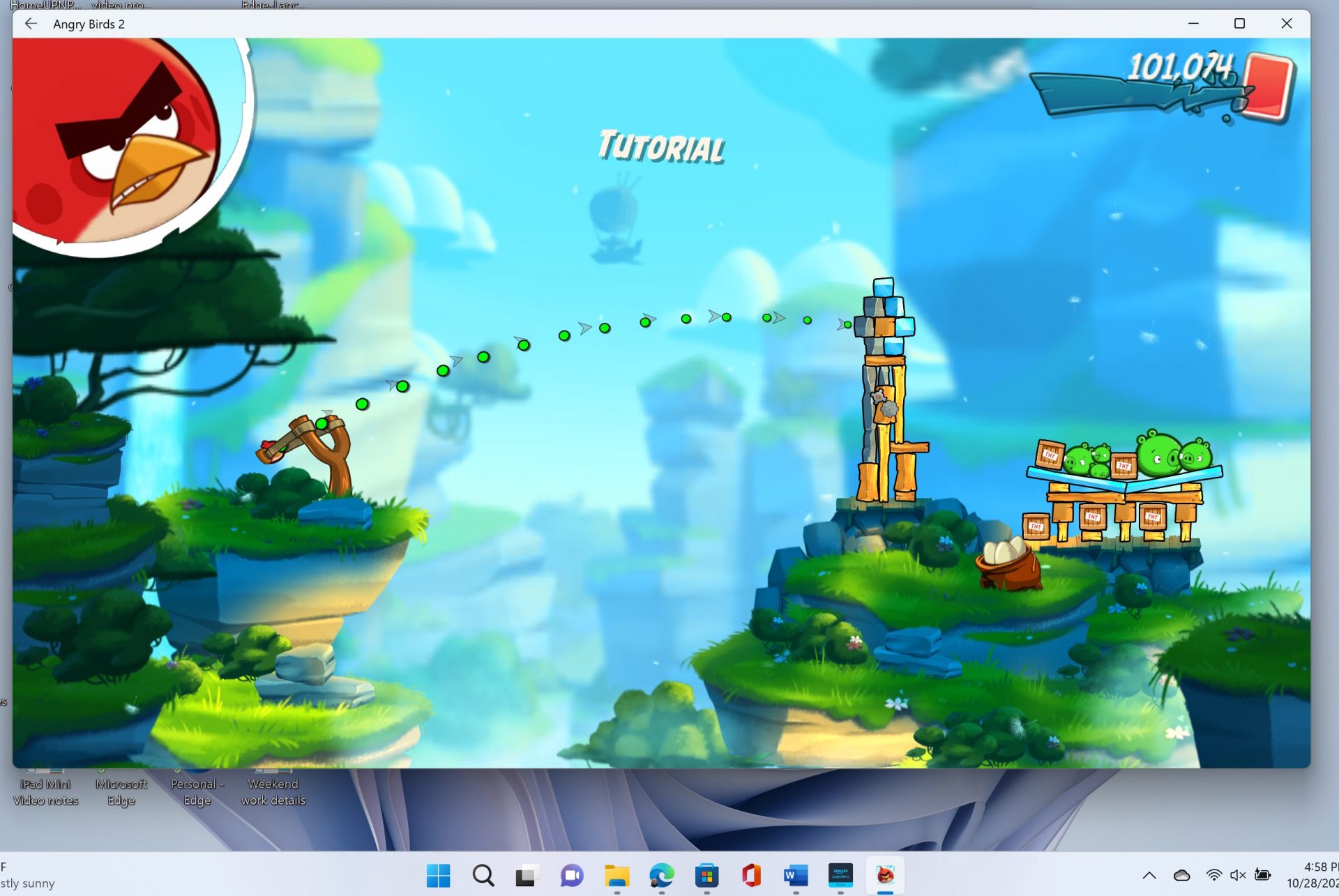Open Task View from the taskbar
Image resolution: width=1339 pixels, height=896 pixels.
click(x=527, y=875)
